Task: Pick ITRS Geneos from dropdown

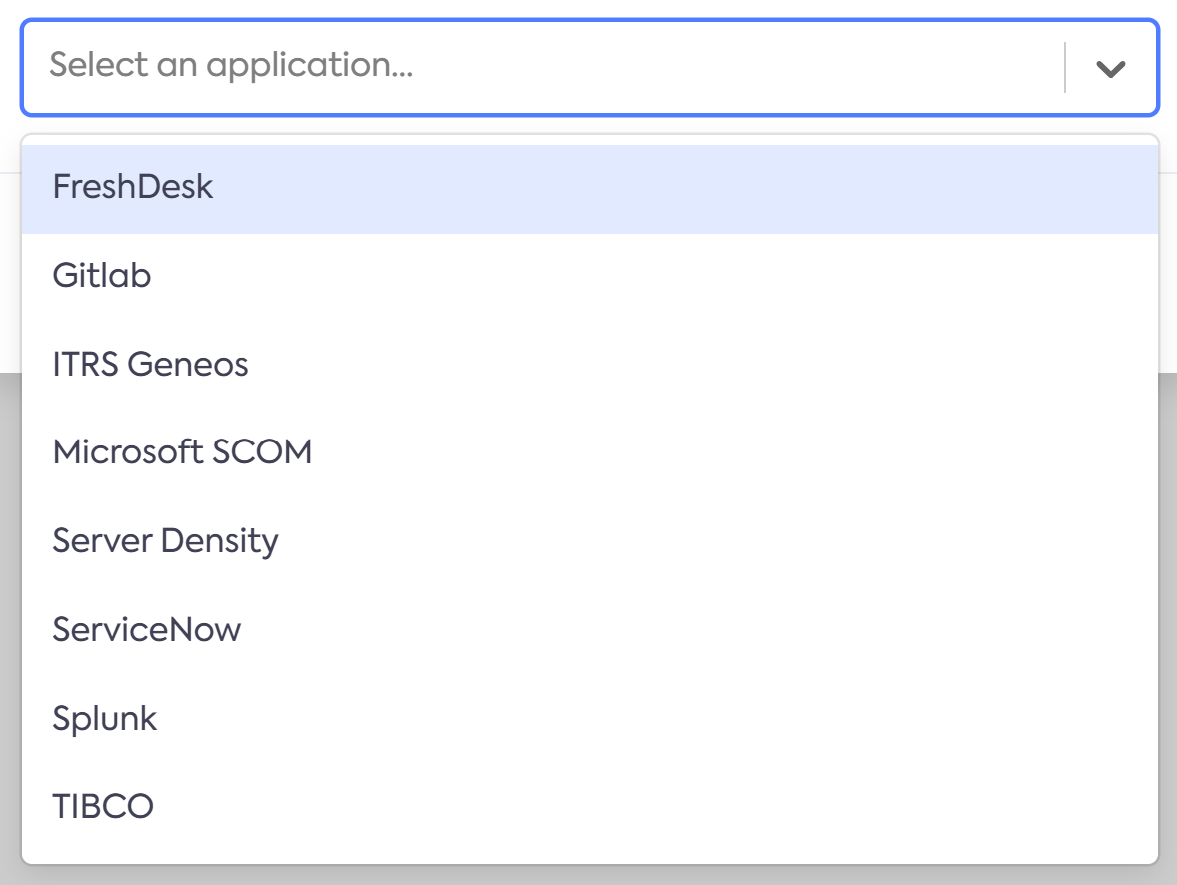Action: (x=590, y=365)
